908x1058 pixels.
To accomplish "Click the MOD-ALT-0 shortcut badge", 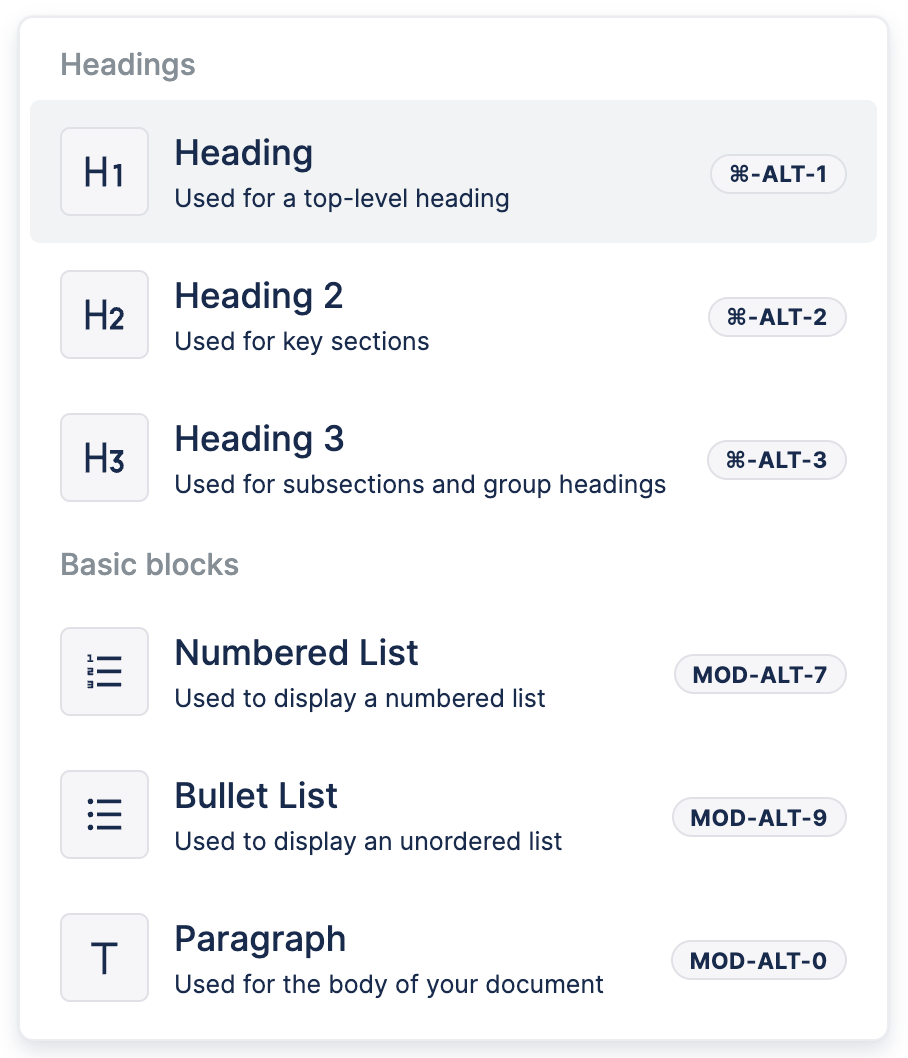I will tap(759, 961).
